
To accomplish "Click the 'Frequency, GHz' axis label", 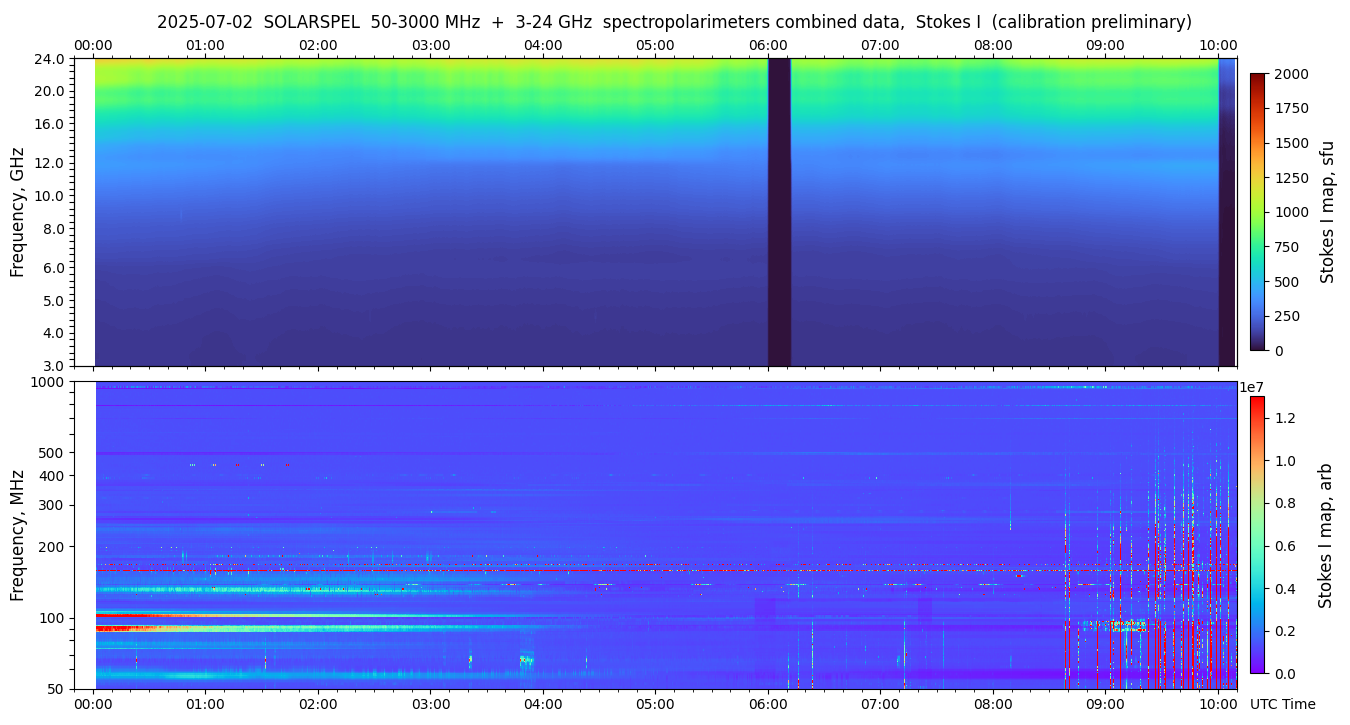I will [17, 212].
